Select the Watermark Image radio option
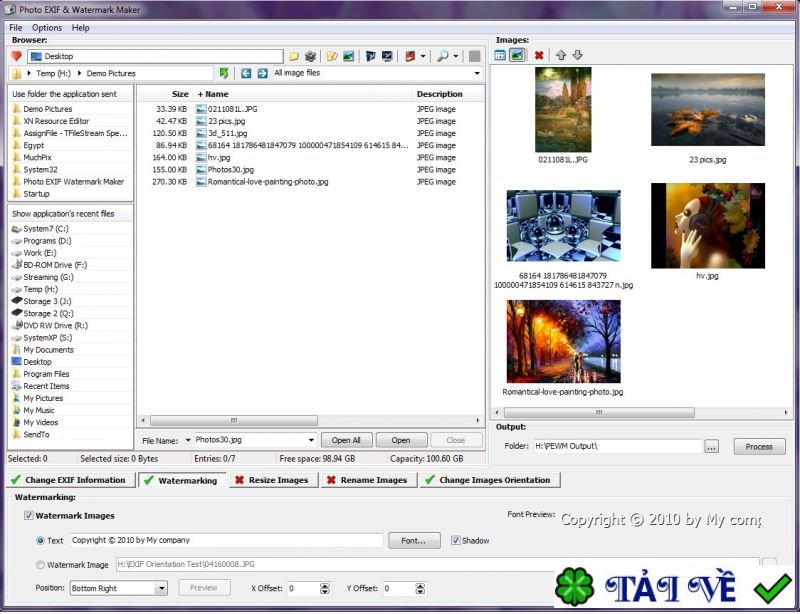 (x=40, y=564)
